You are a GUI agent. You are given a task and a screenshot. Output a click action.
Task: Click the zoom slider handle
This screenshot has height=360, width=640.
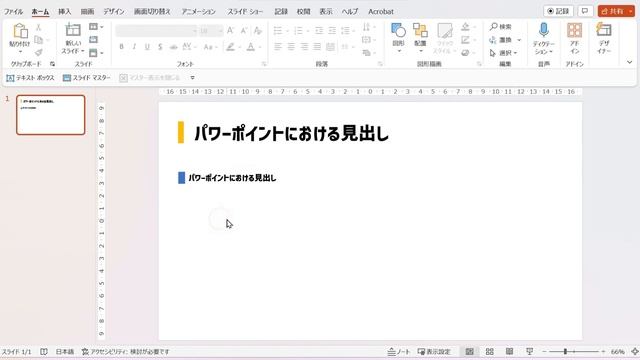pos(565,351)
